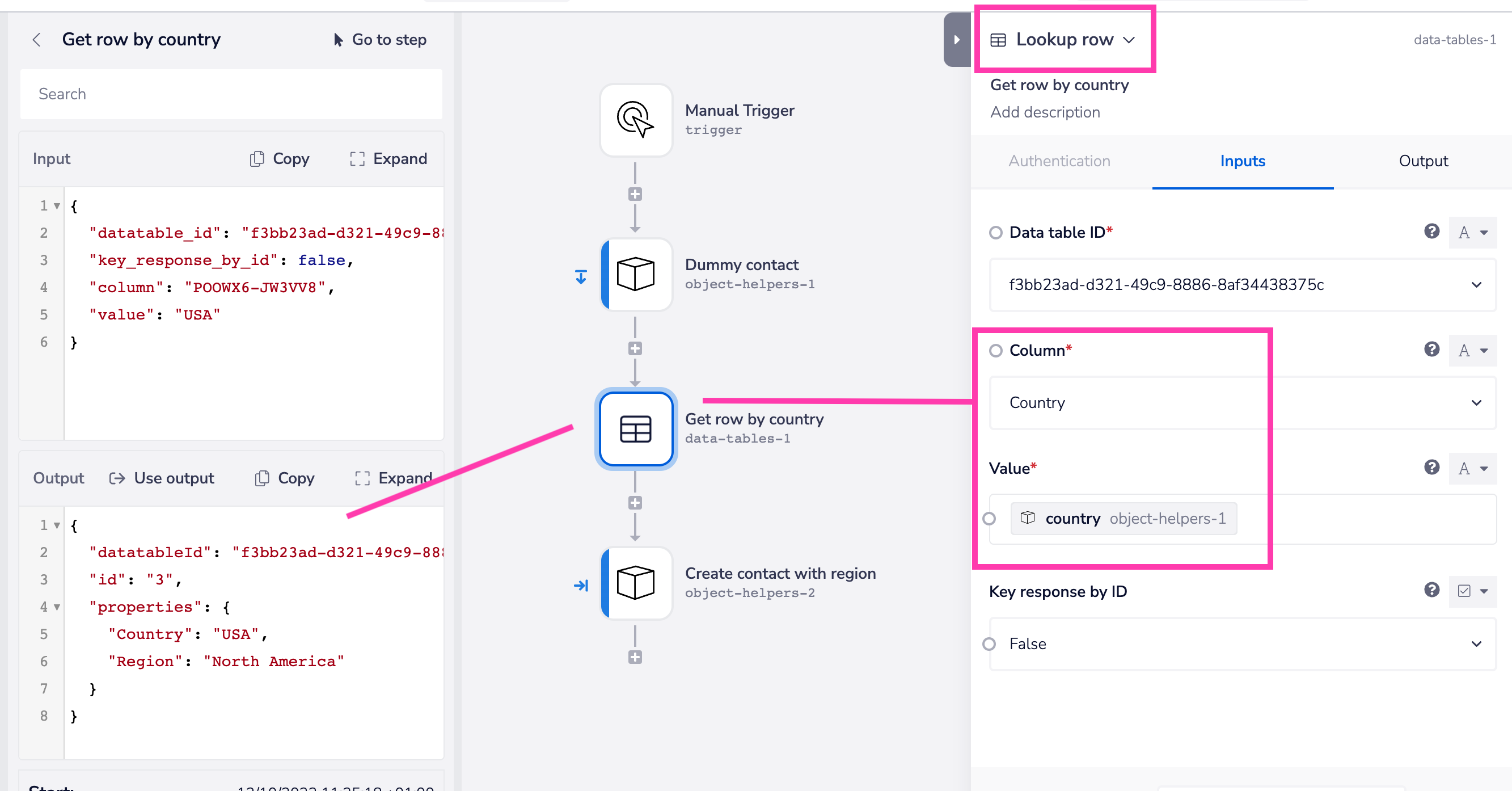Viewport: 1512px width, 791px height.
Task: Switch to the Authentication tab
Action: (1059, 161)
